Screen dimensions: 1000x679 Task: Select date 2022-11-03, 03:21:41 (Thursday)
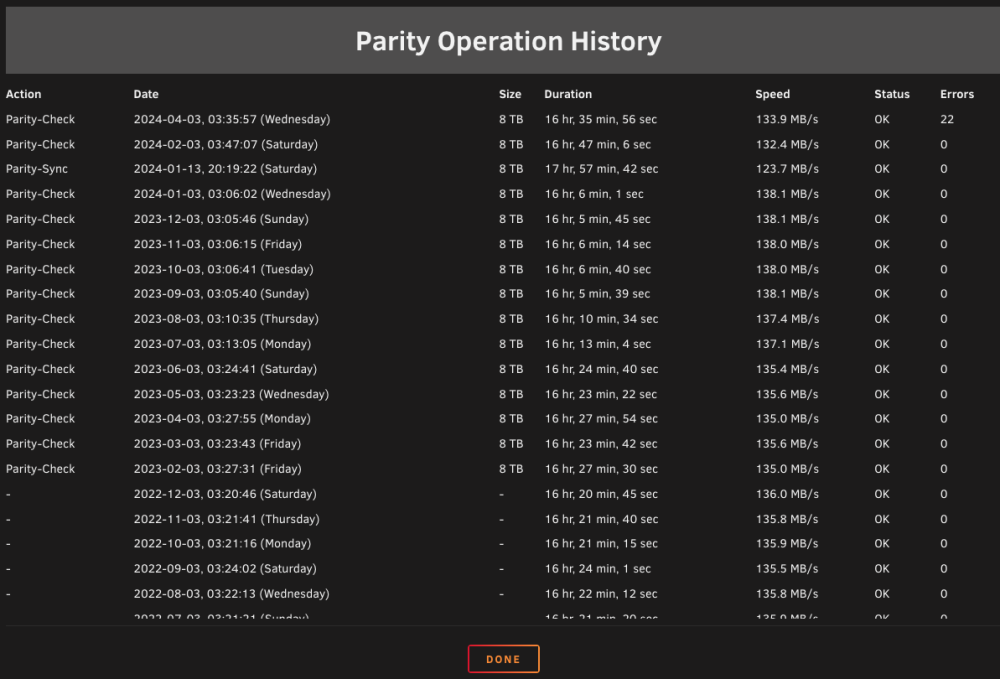tap(227, 519)
